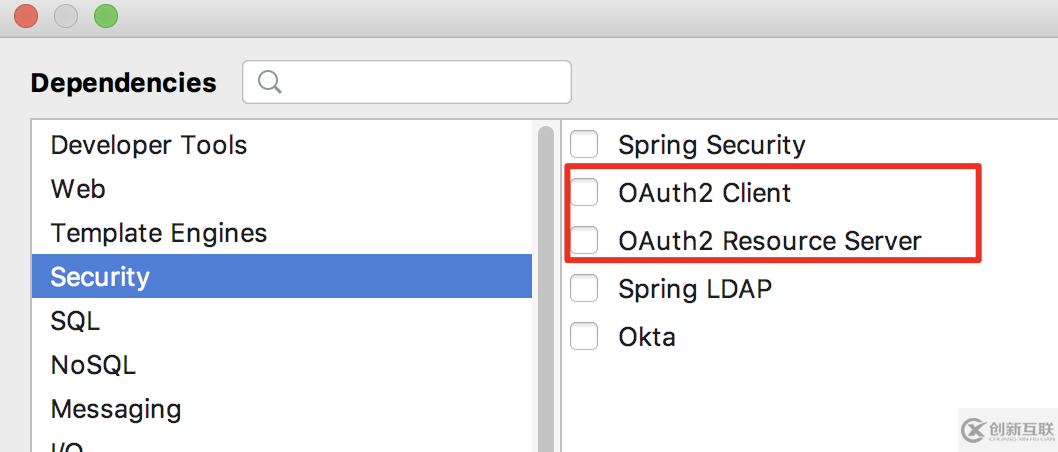Image resolution: width=1058 pixels, height=452 pixels.
Task: Choose the NoSQL category
Action: [282, 365]
